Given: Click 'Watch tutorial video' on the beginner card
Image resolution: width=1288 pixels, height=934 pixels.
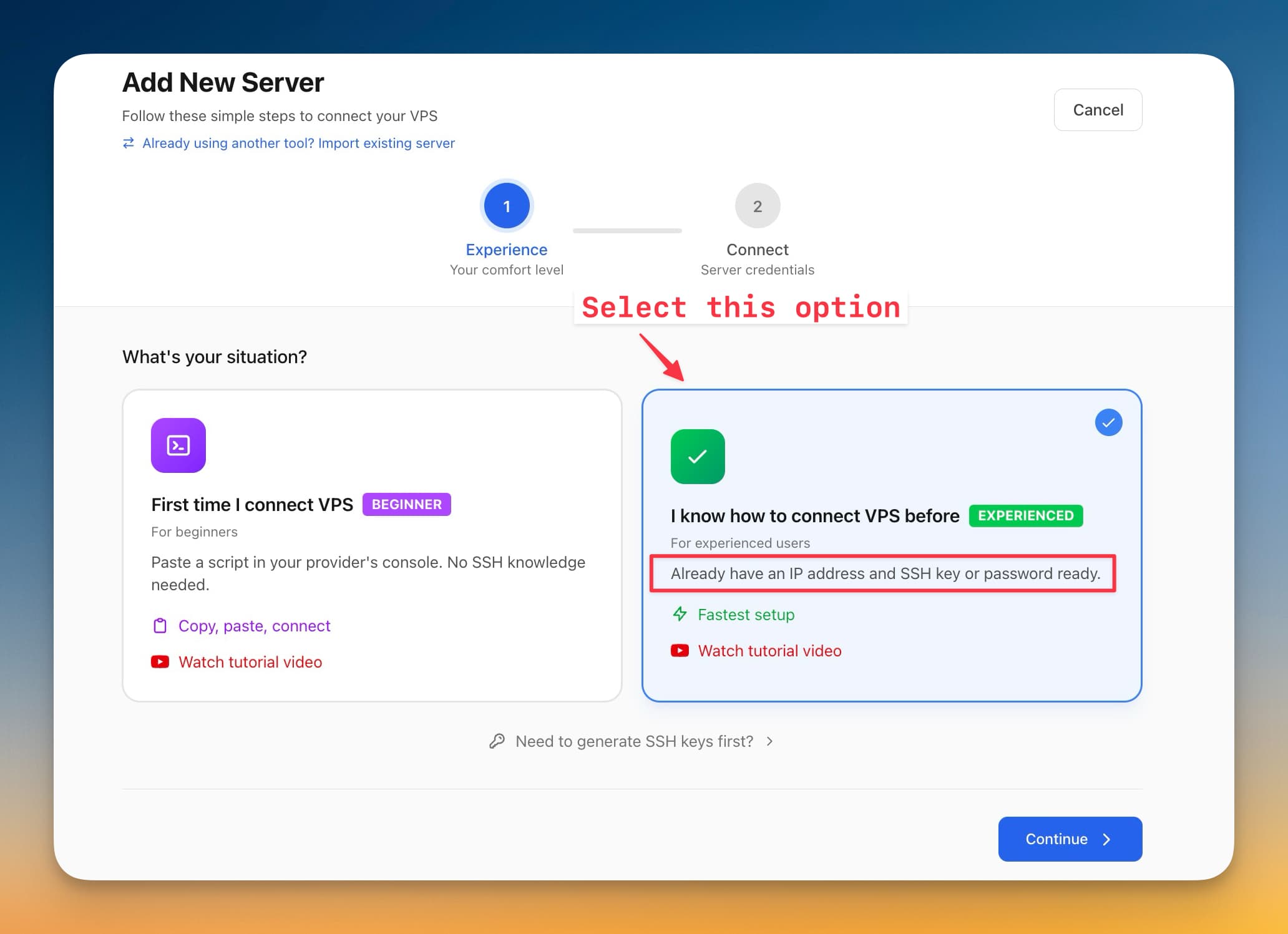Looking at the screenshot, I should click(250, 661).
